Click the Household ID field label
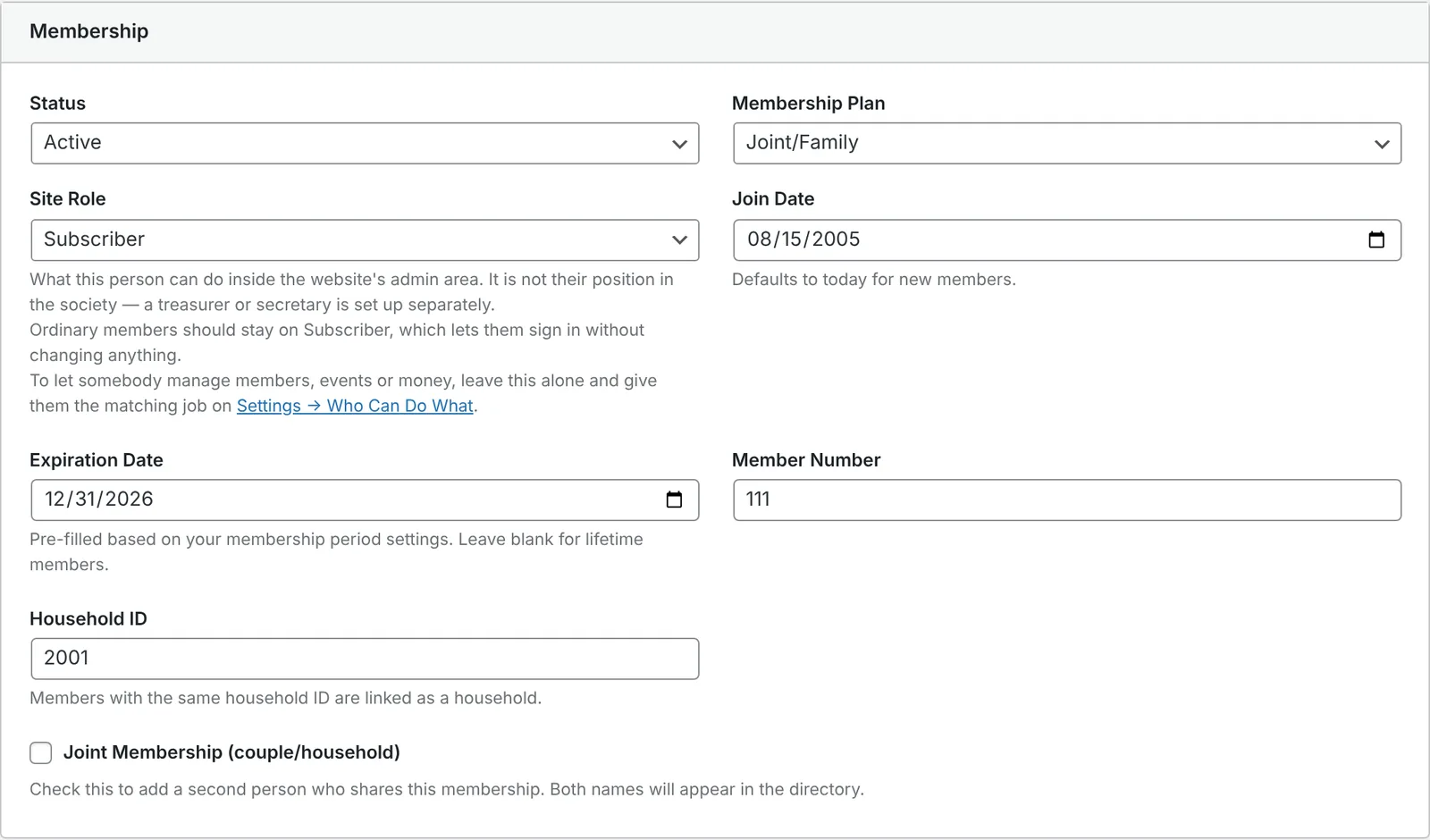This screenshot has width=1430, height=840. (x=88, y=619)
